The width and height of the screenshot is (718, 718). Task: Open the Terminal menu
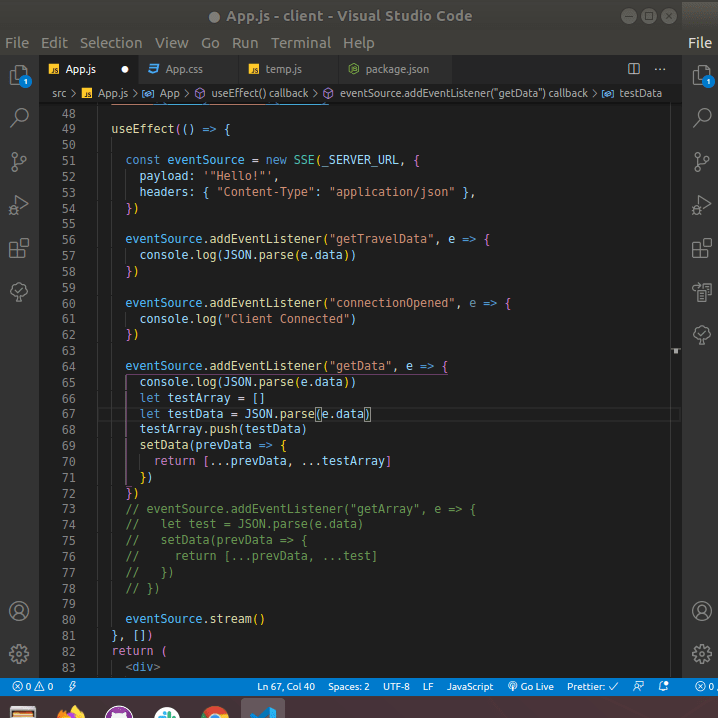coord(301,43)
